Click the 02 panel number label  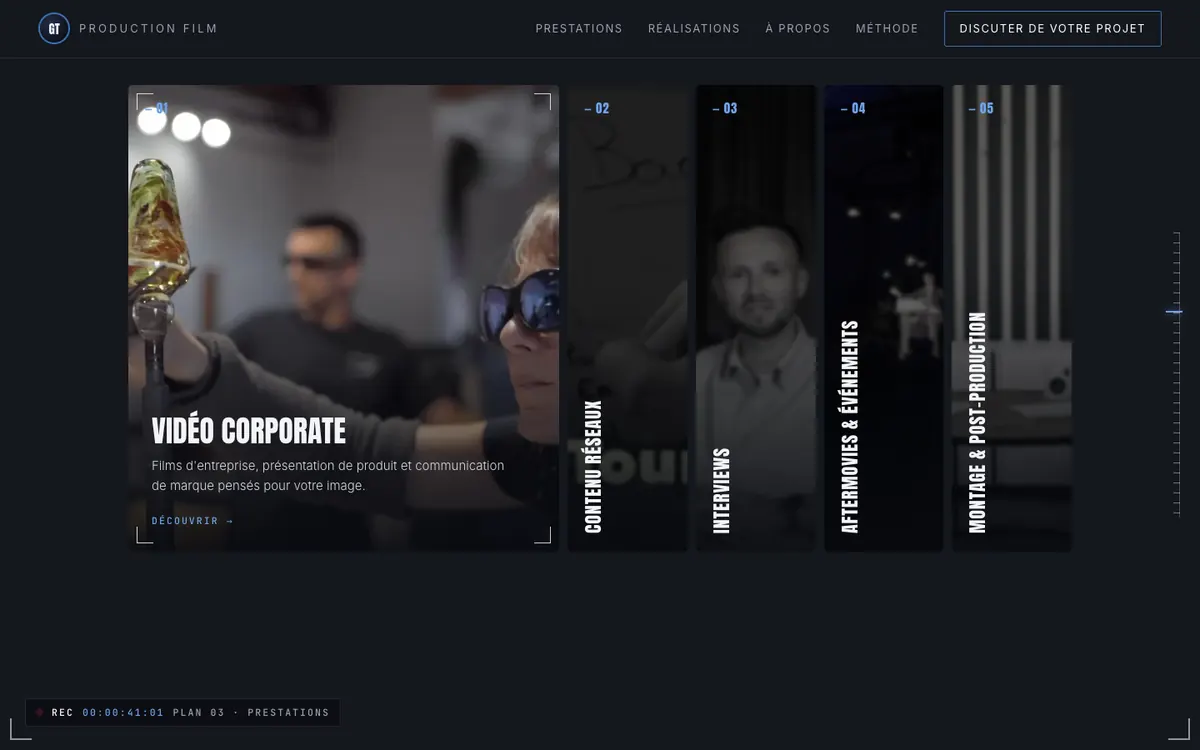click(597, 108)
